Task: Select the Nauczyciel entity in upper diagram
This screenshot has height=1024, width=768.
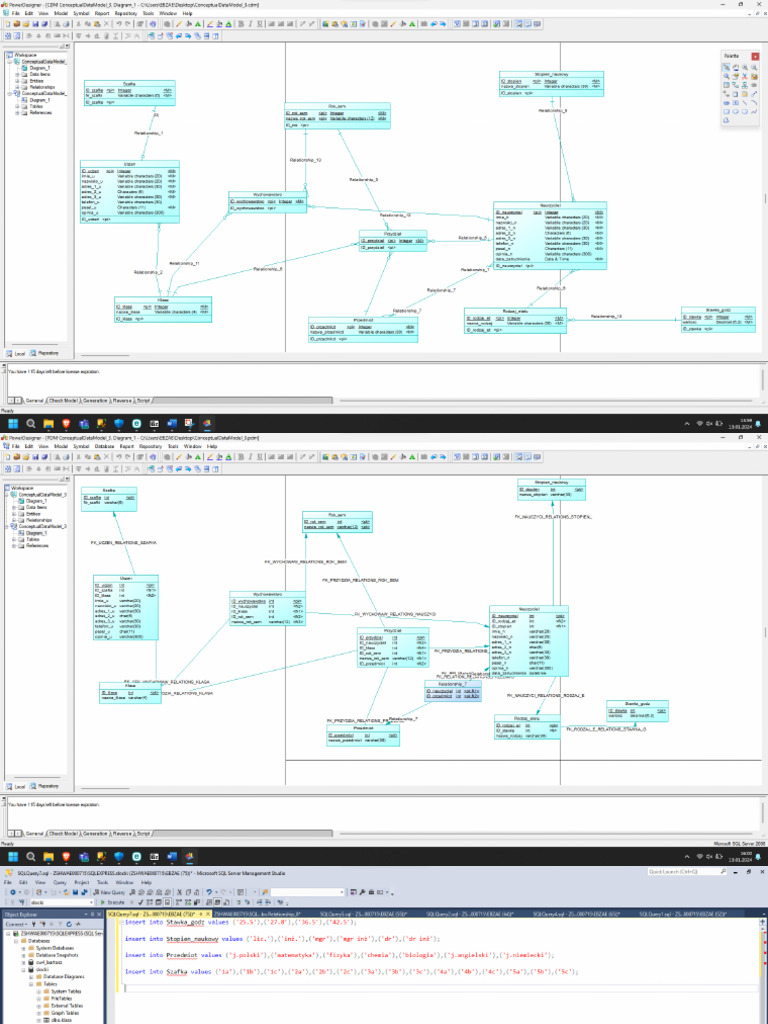Action: coord(548,235)
